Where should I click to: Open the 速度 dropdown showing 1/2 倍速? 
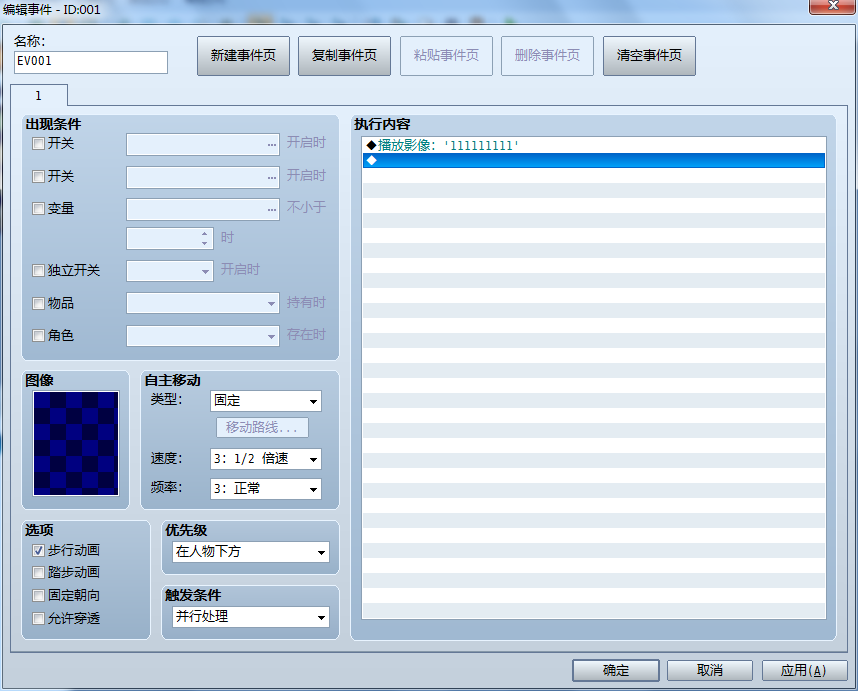click(x=266, y=459)
